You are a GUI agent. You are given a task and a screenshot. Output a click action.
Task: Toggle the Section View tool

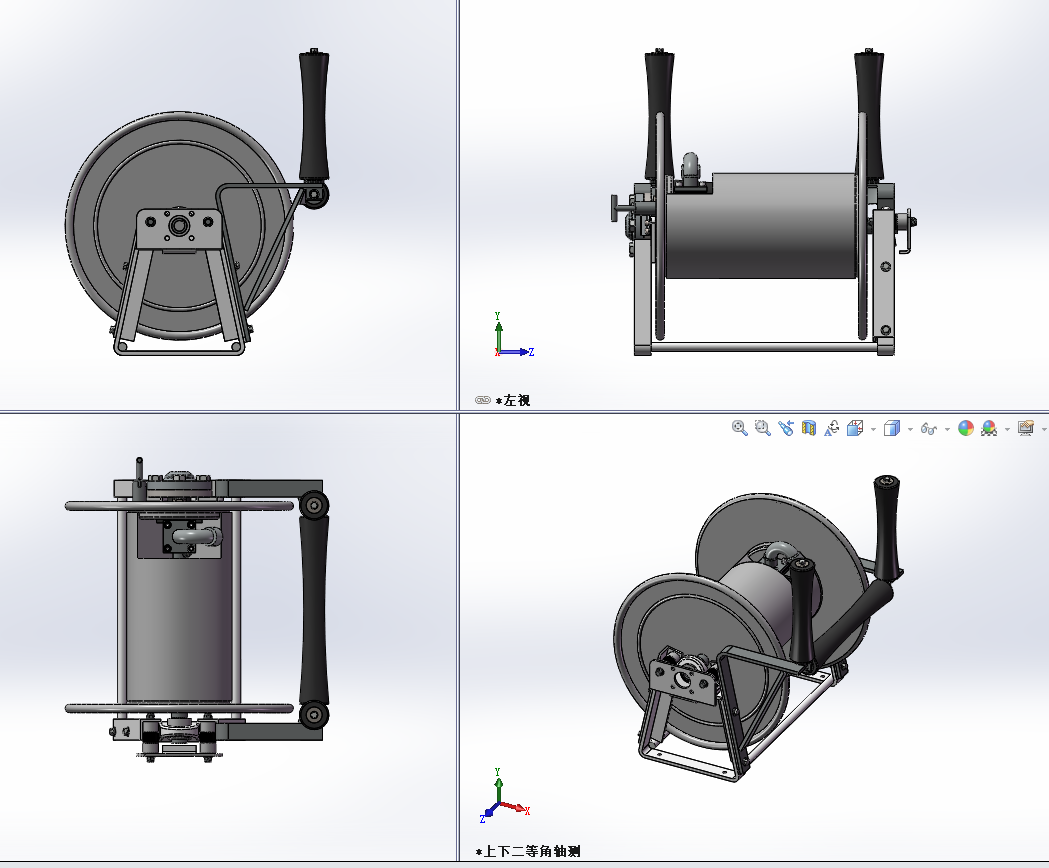pyautogui.click(x=809, y=428)
